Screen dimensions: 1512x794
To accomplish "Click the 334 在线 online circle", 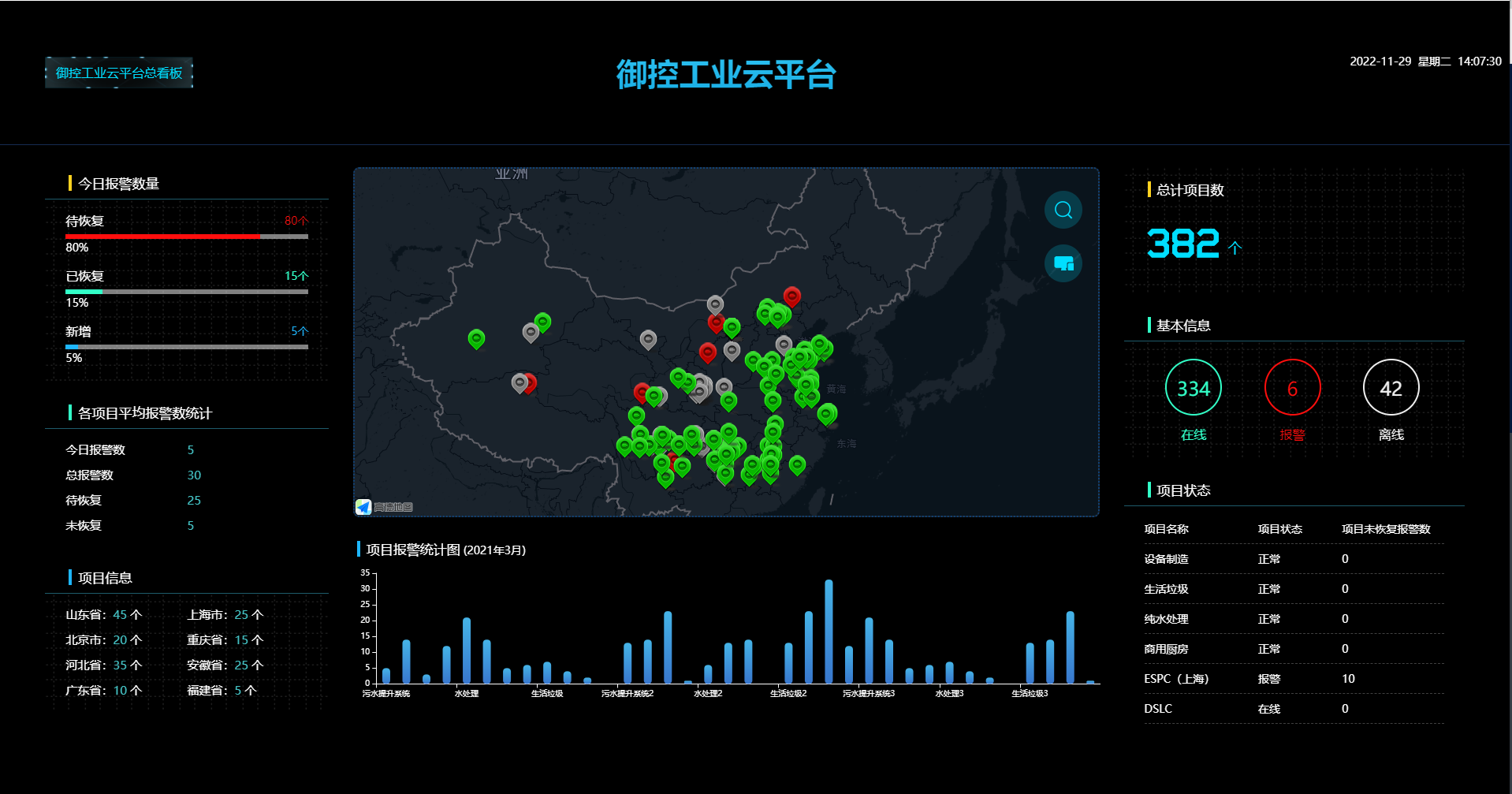I will click(1193, 388).
